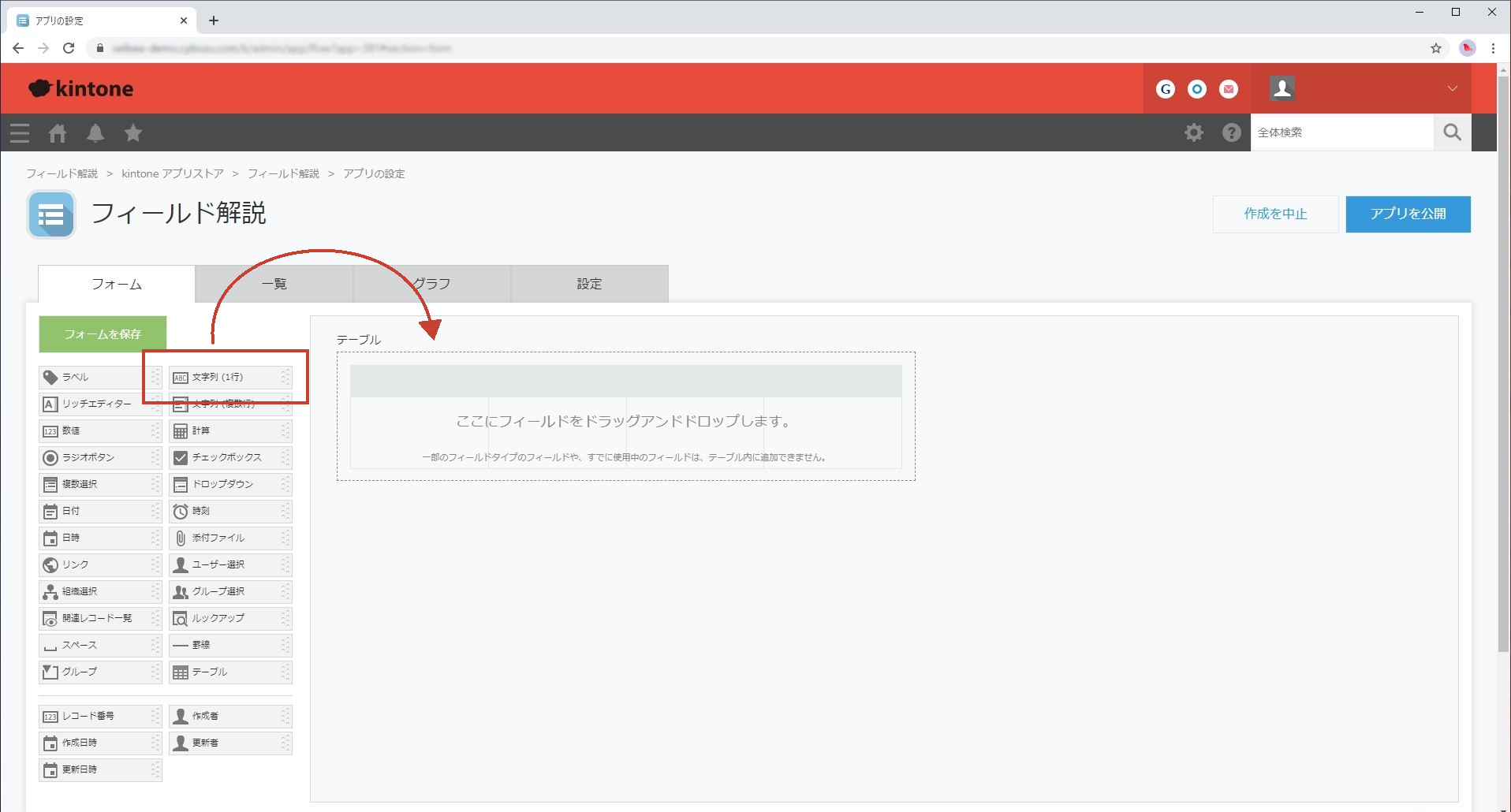Image resolution: width=1511 pixels, height=812 pixels.
Task: Click the 全体検索 search field
Action: (x=1341, y=132)
